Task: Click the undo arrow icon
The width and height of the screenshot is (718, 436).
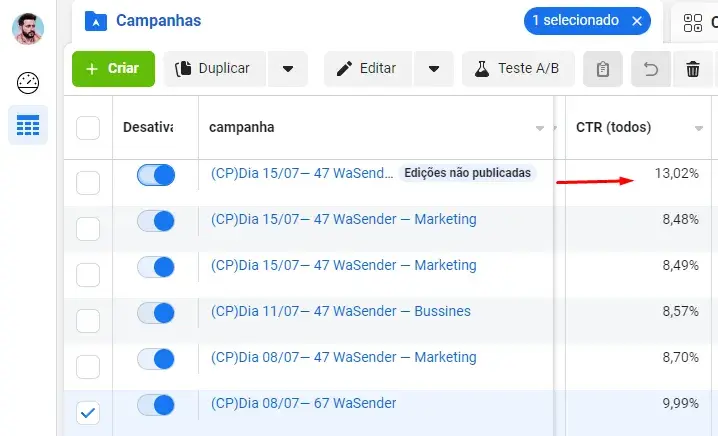Action: (x=651, y=69)
